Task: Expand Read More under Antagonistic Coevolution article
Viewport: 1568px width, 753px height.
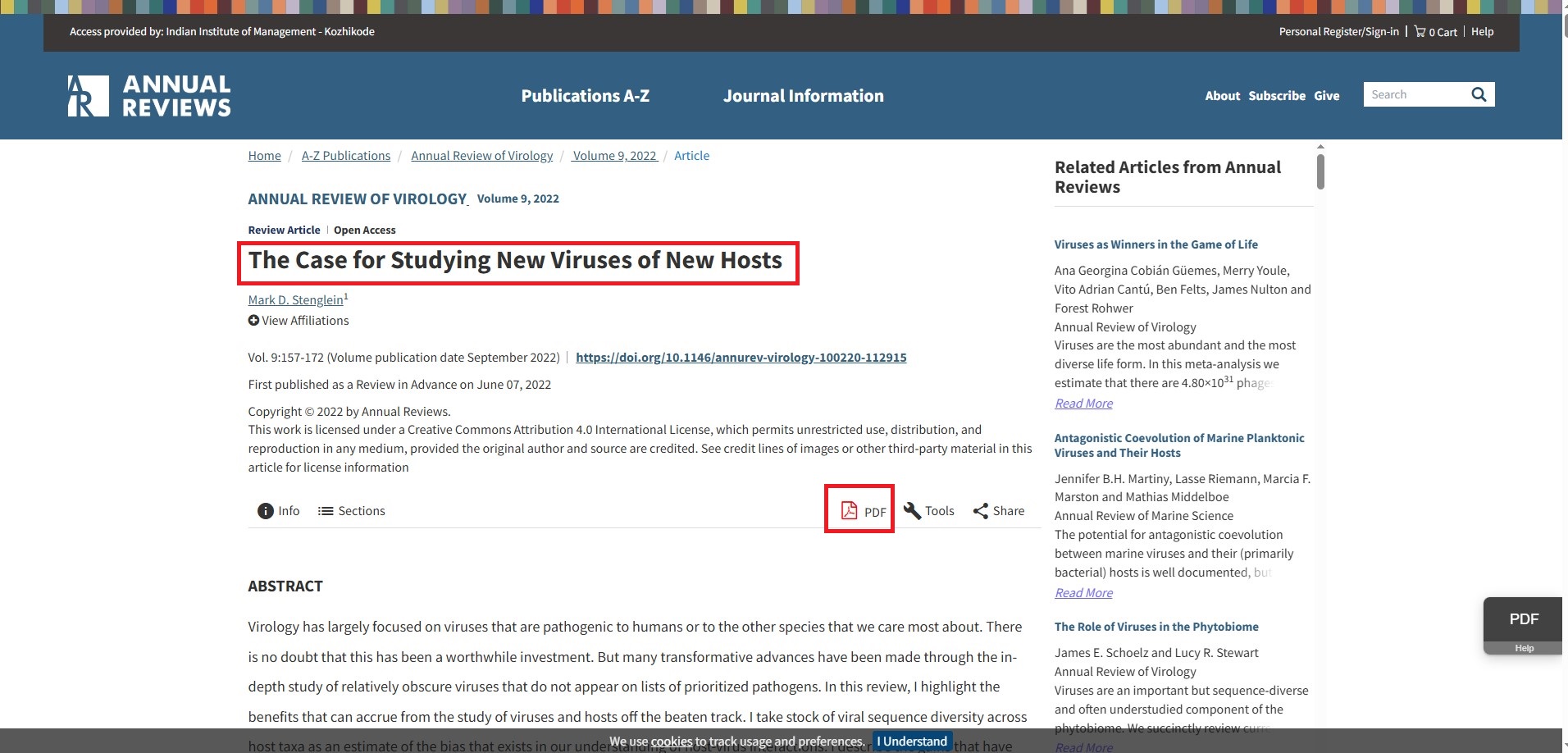Action: point(1083,593)
